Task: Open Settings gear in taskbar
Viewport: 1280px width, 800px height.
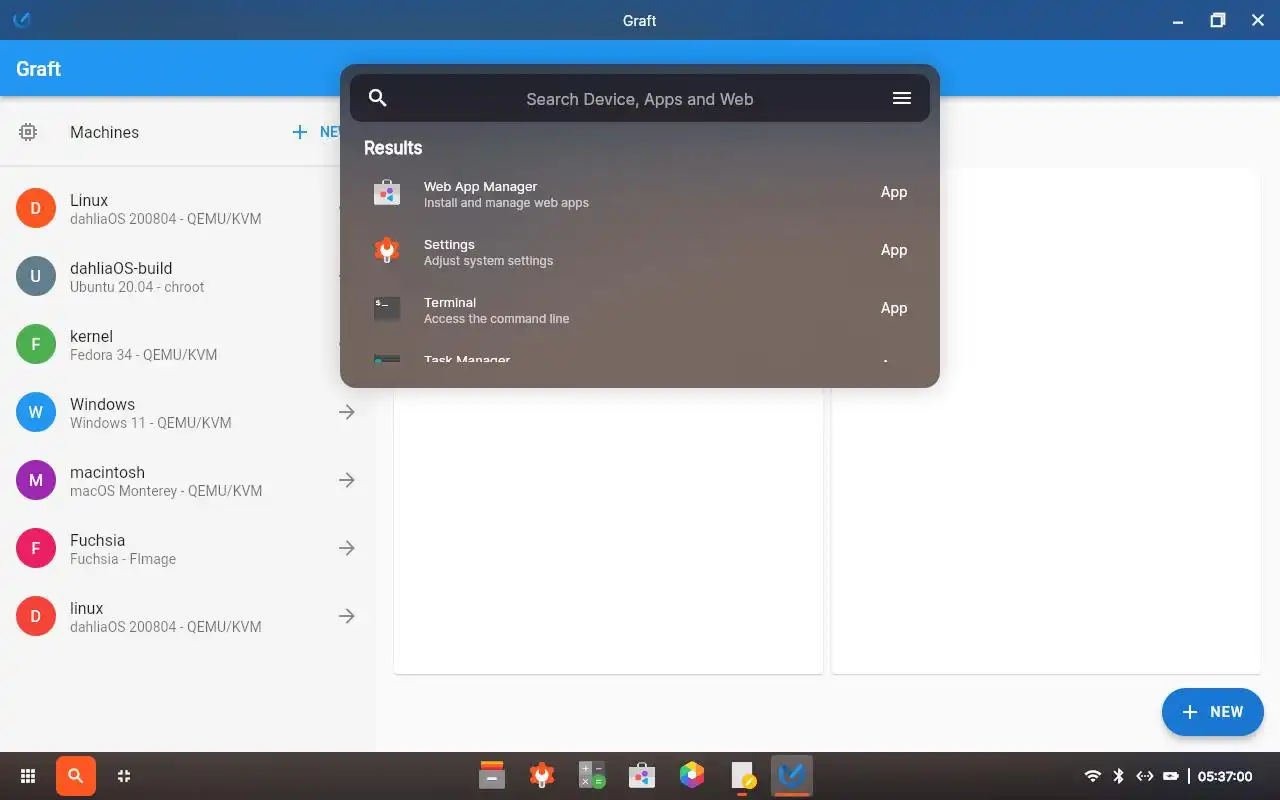Action: coord(542,775)
